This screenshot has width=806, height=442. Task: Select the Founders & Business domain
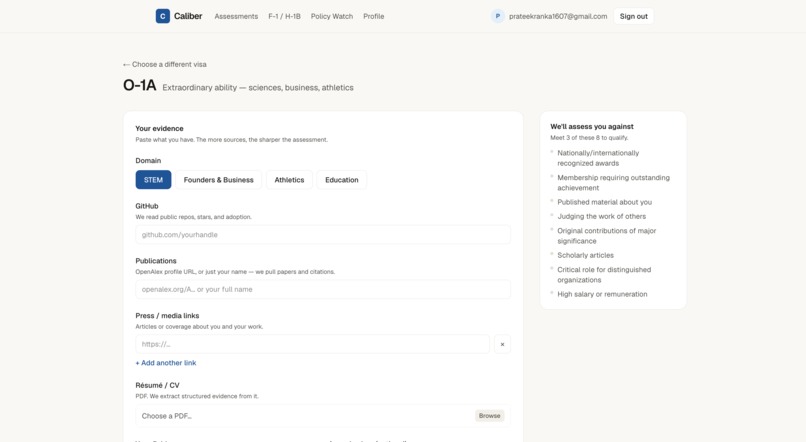(x=218, y=180)
